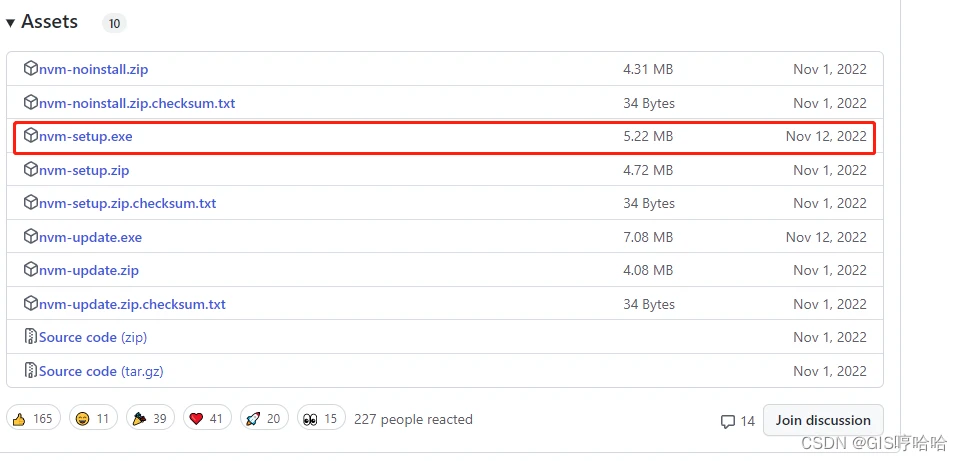Collapse the Assets section triangle
963x461 pixels.
[10, 23]
